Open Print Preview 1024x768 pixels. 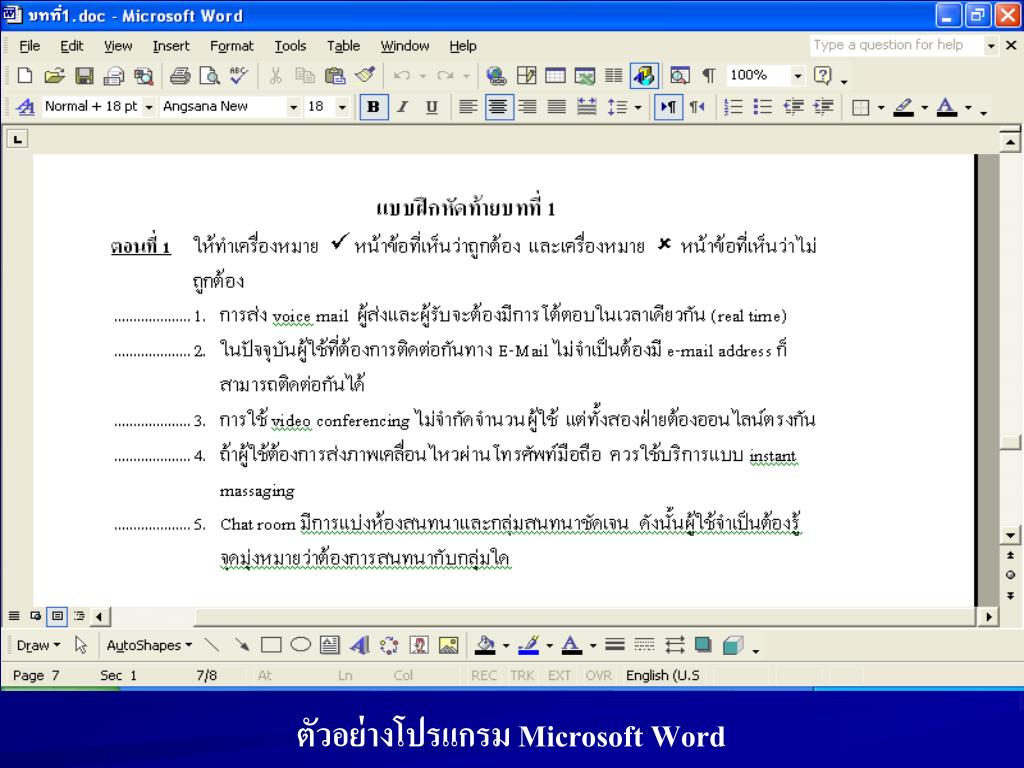[x=210, y=76]
